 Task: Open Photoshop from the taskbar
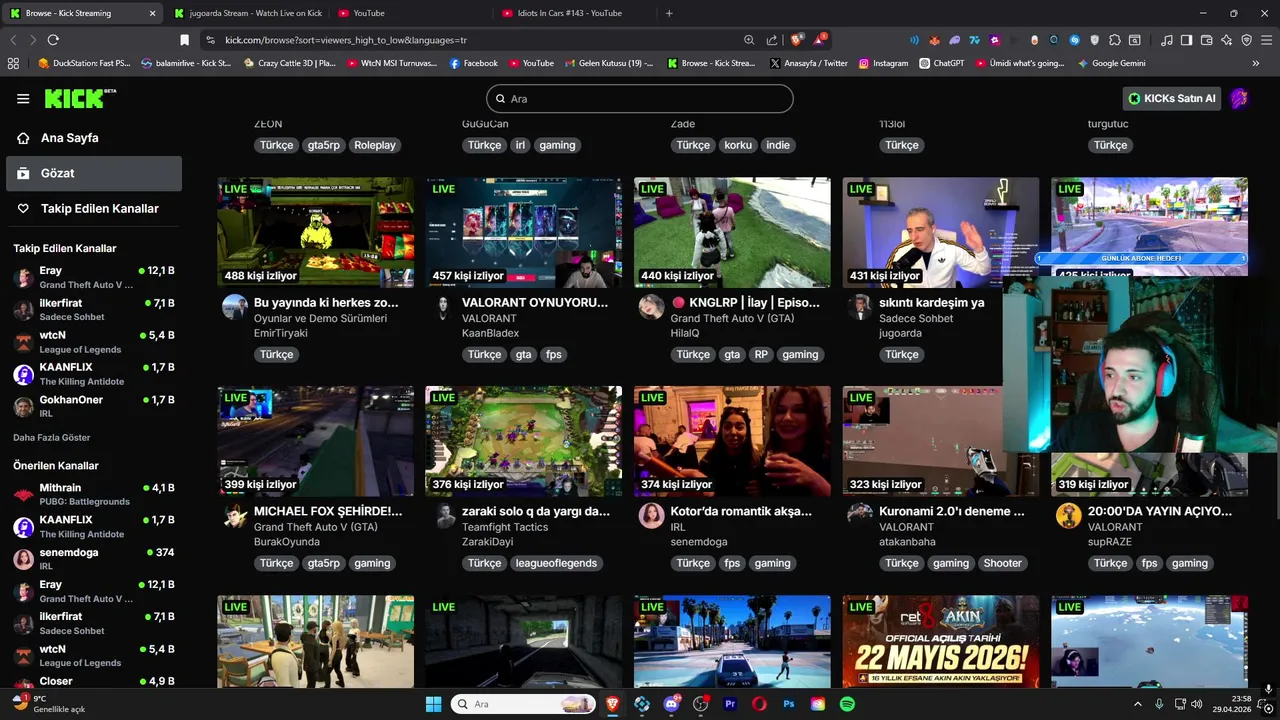[x=789, y=704]
